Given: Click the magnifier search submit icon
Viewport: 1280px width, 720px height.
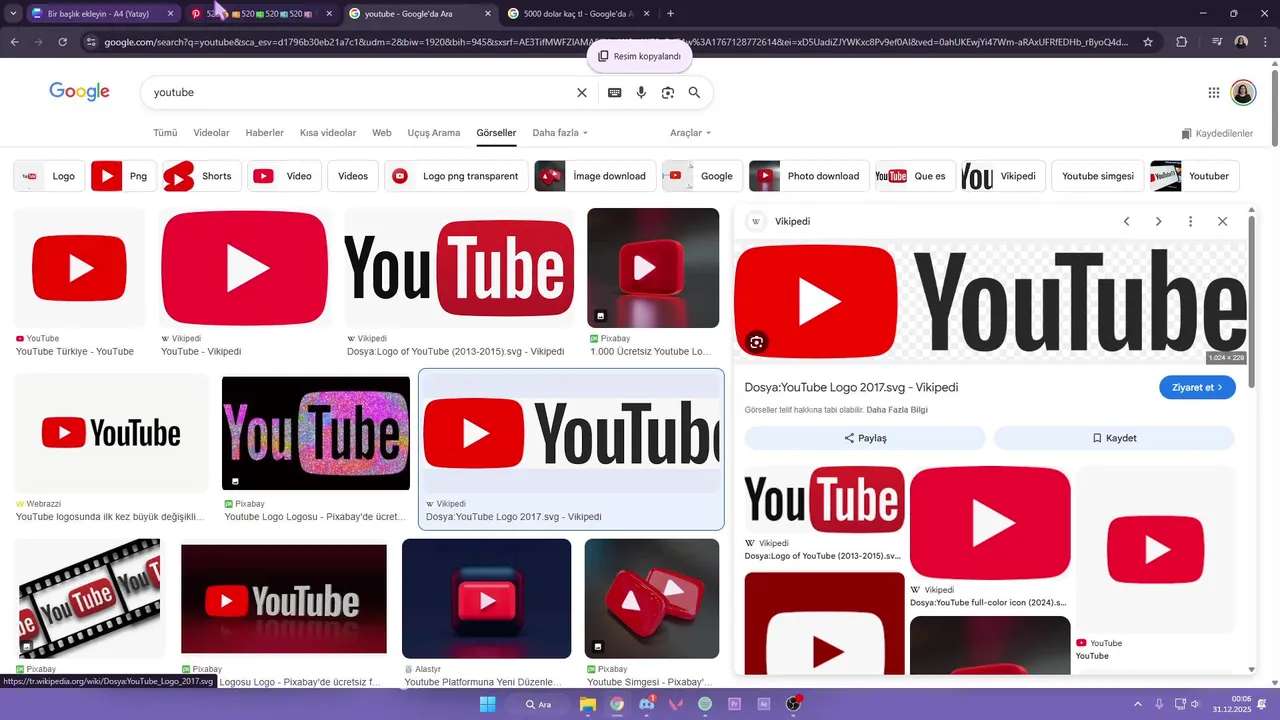Looking at the screenshot, I should (x=694, y=92).
